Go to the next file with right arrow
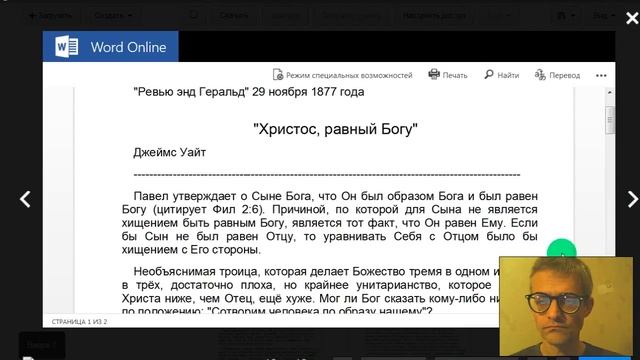 [632, 199]
